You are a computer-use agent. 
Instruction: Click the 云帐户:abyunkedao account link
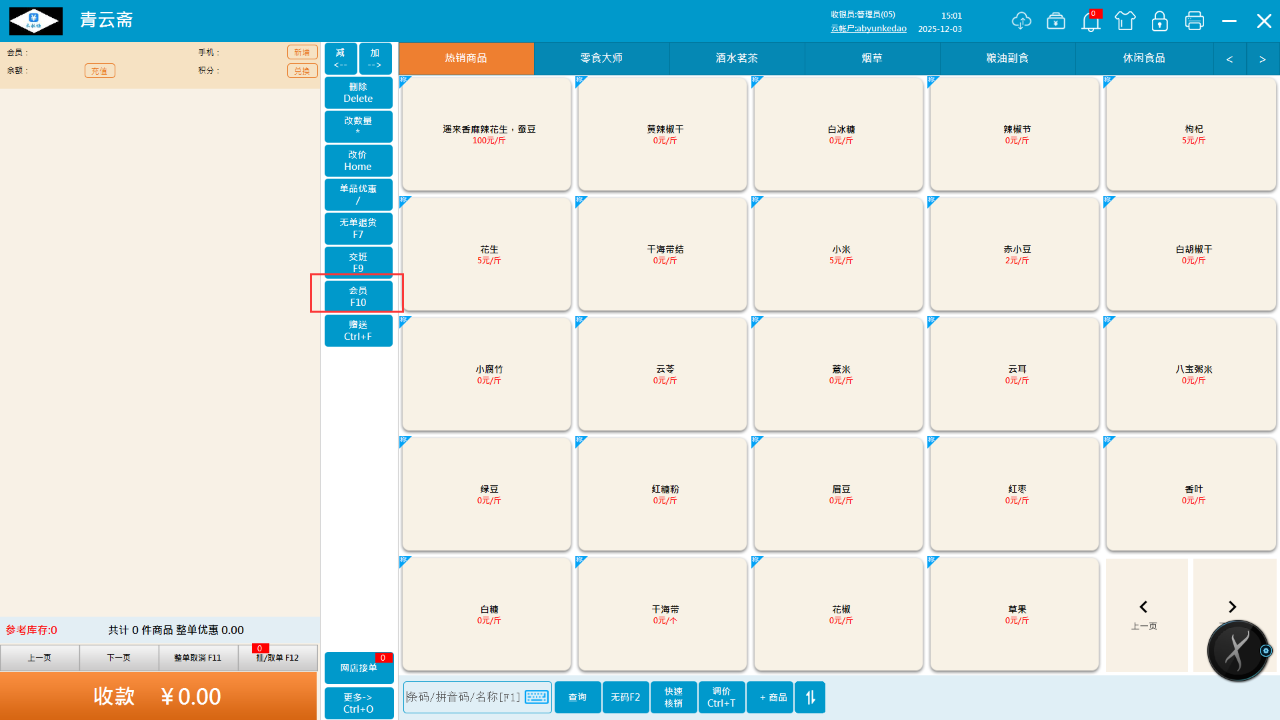[868, 29]
